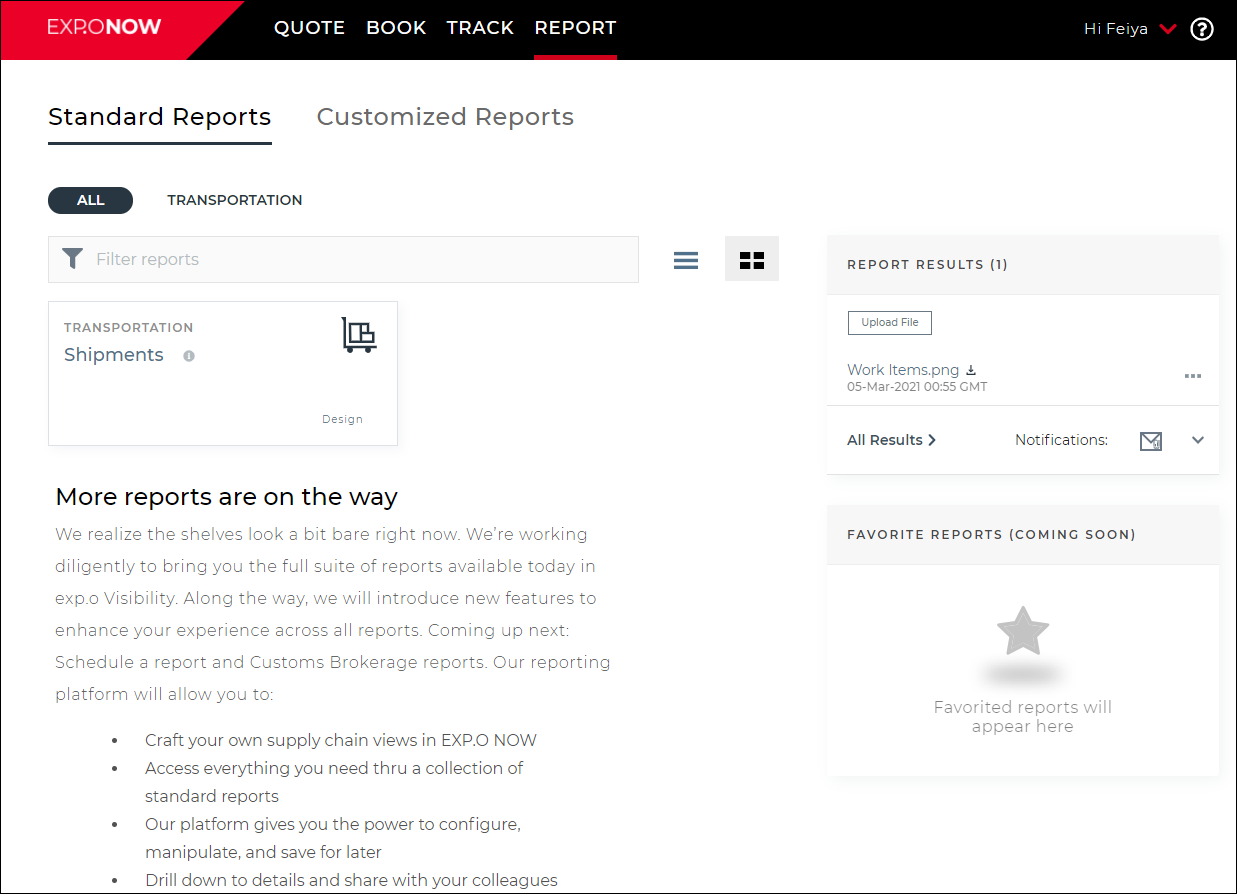The height and width of the screenshot is (894, 1237).
Task: Click the Upload File button
Action: (x=890, y=323)
